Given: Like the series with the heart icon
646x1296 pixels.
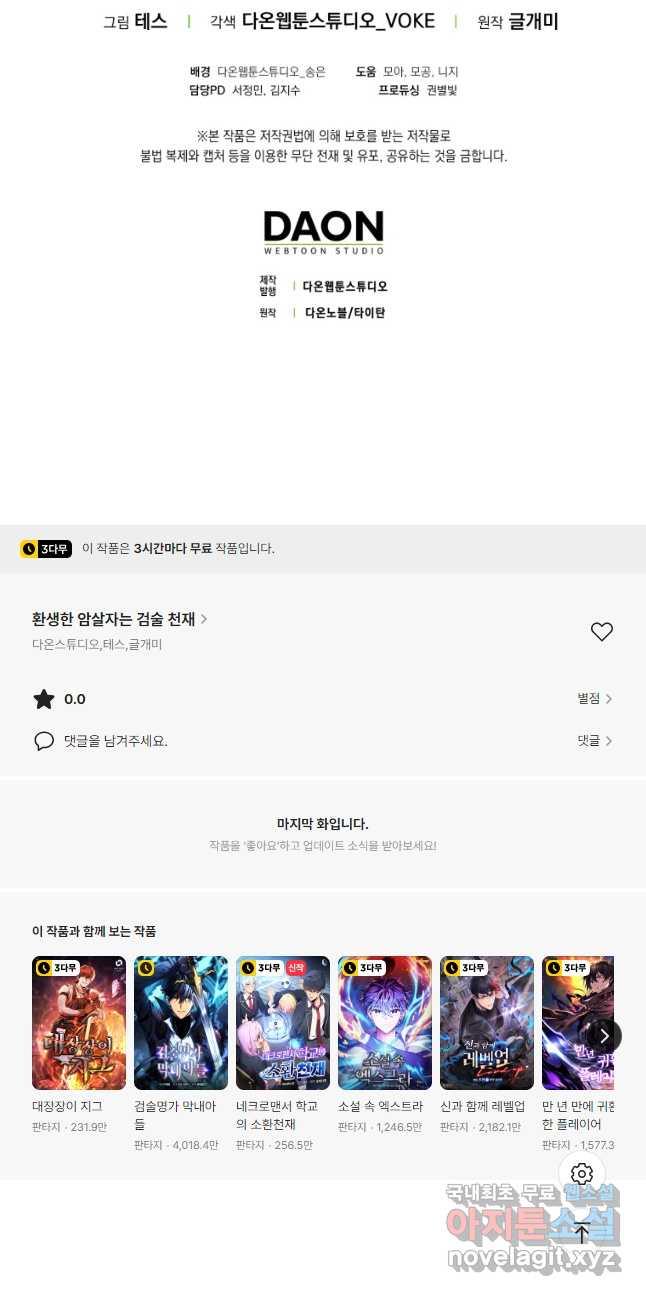Looking at the screenshot, I should pos(601,631).
